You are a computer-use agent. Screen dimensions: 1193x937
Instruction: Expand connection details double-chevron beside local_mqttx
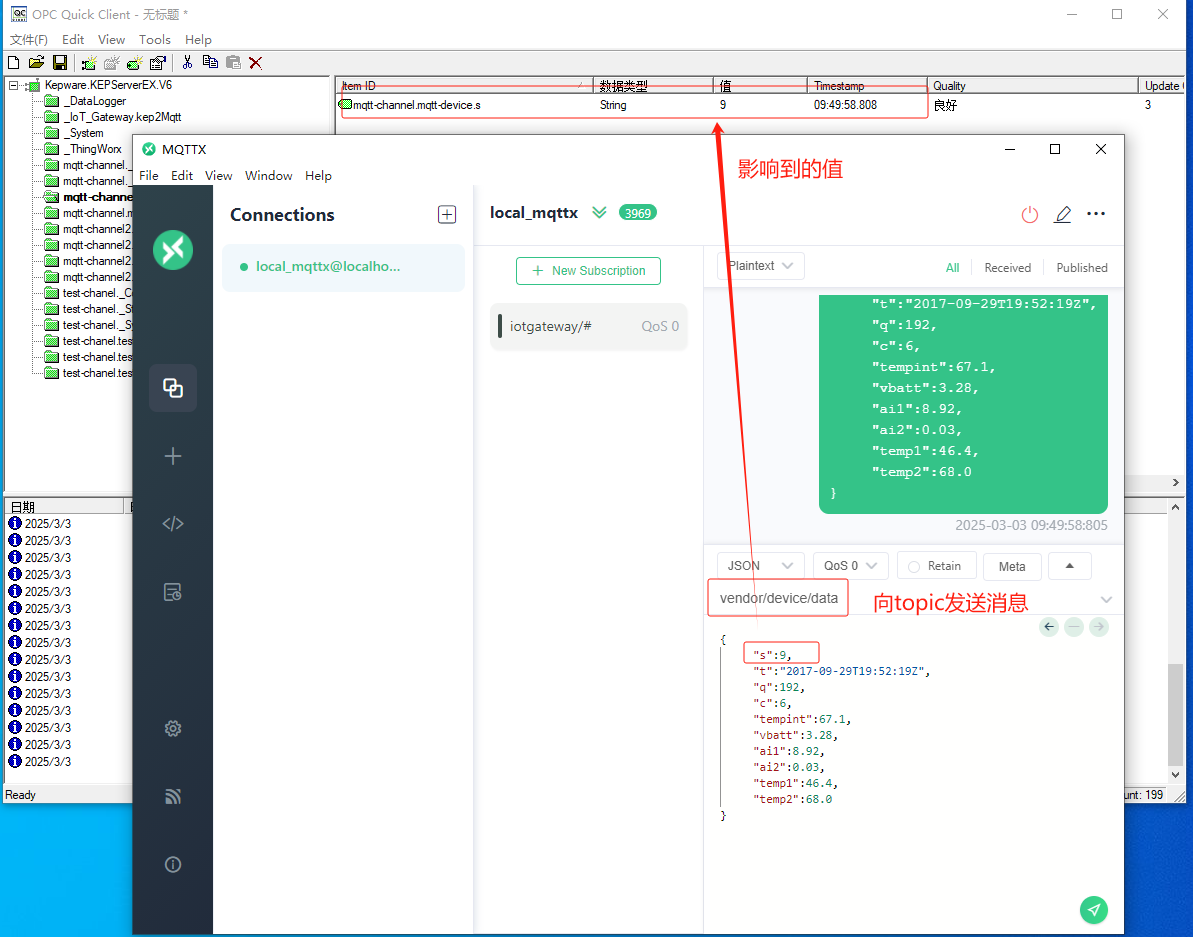click(x=600, y=212)
